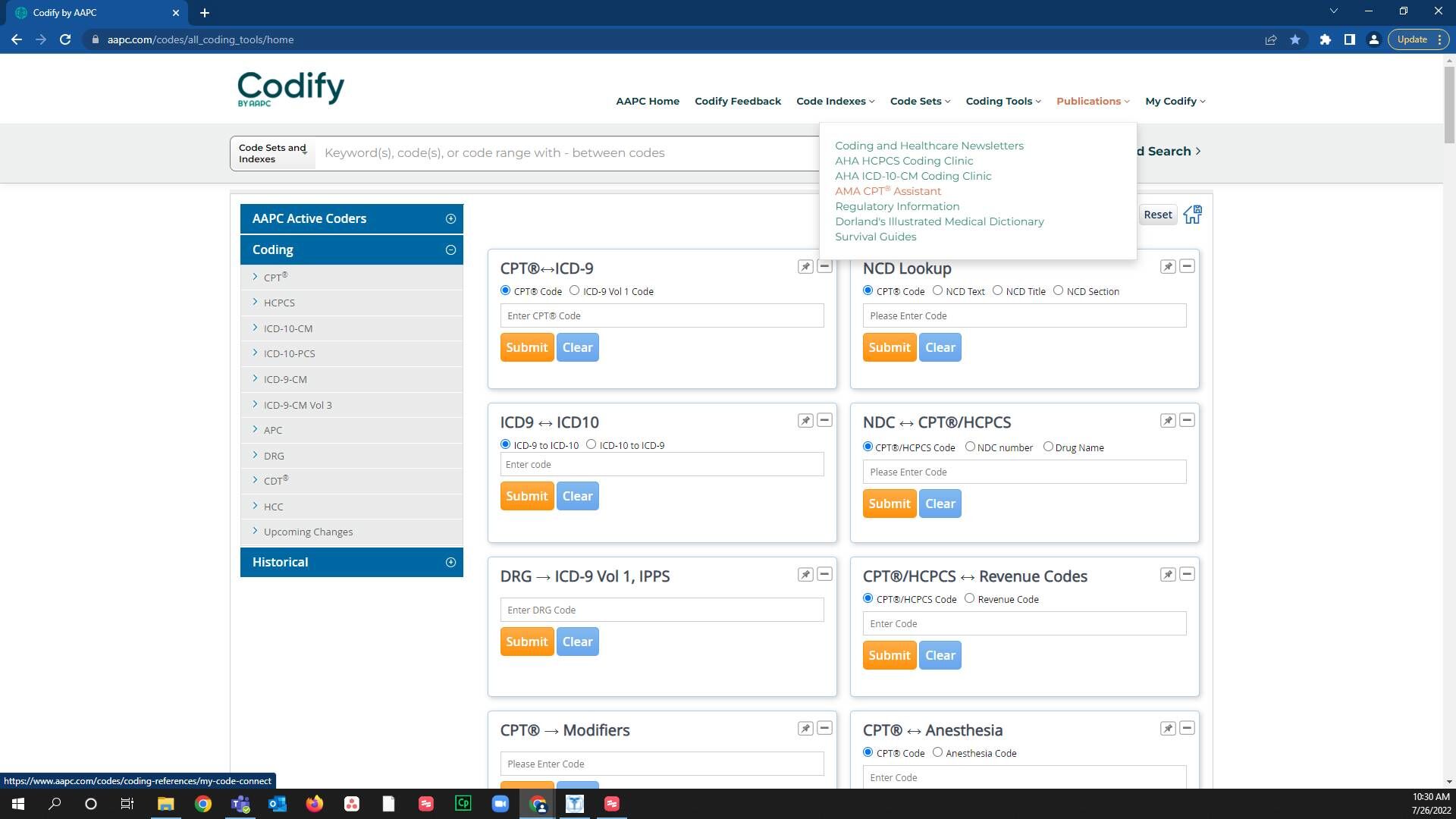The height and width of the screenshot is (819, 1456).
Task: Select the Anesthesia Code radio option
Action: (x=937, y=752)
